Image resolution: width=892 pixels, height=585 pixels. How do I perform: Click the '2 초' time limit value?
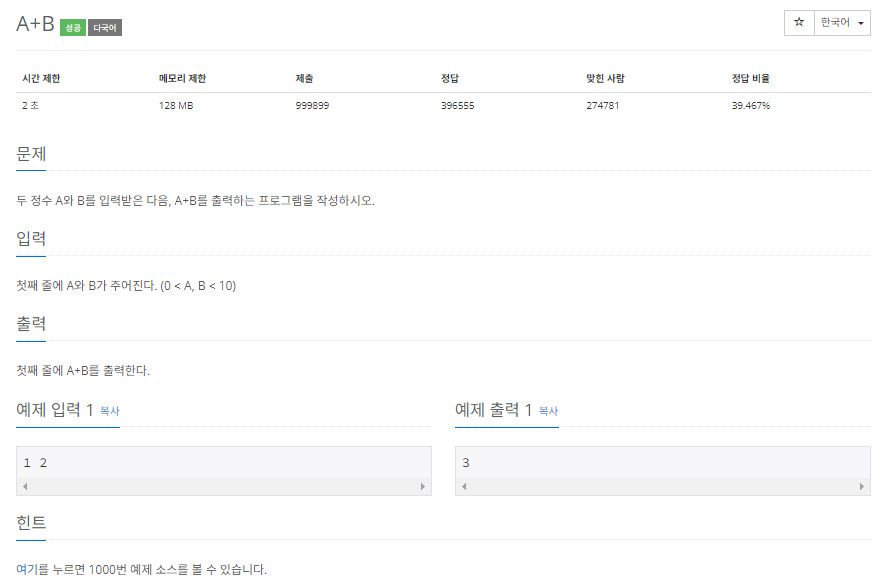31,105
